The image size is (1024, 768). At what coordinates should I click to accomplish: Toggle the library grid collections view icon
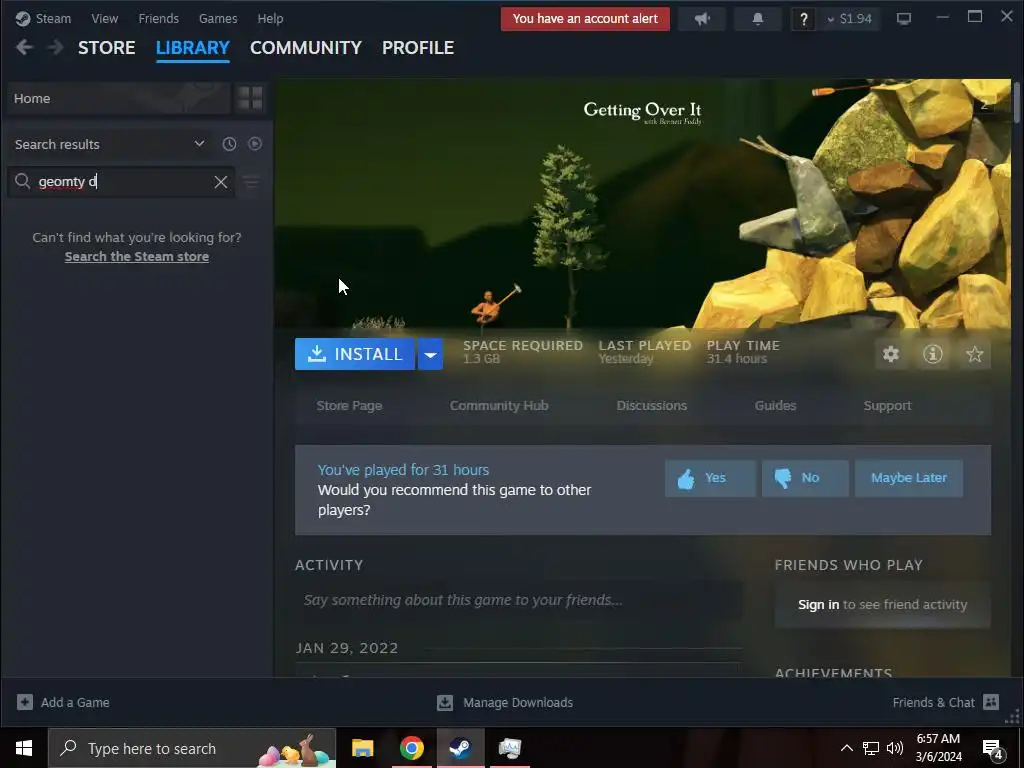tap(250, 99)
